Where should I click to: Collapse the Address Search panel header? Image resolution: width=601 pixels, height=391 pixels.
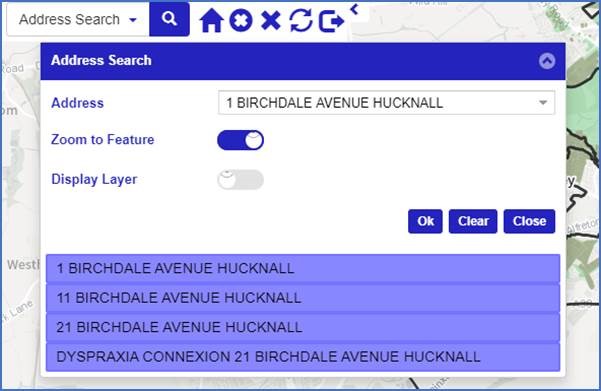(x=547, y=61)
